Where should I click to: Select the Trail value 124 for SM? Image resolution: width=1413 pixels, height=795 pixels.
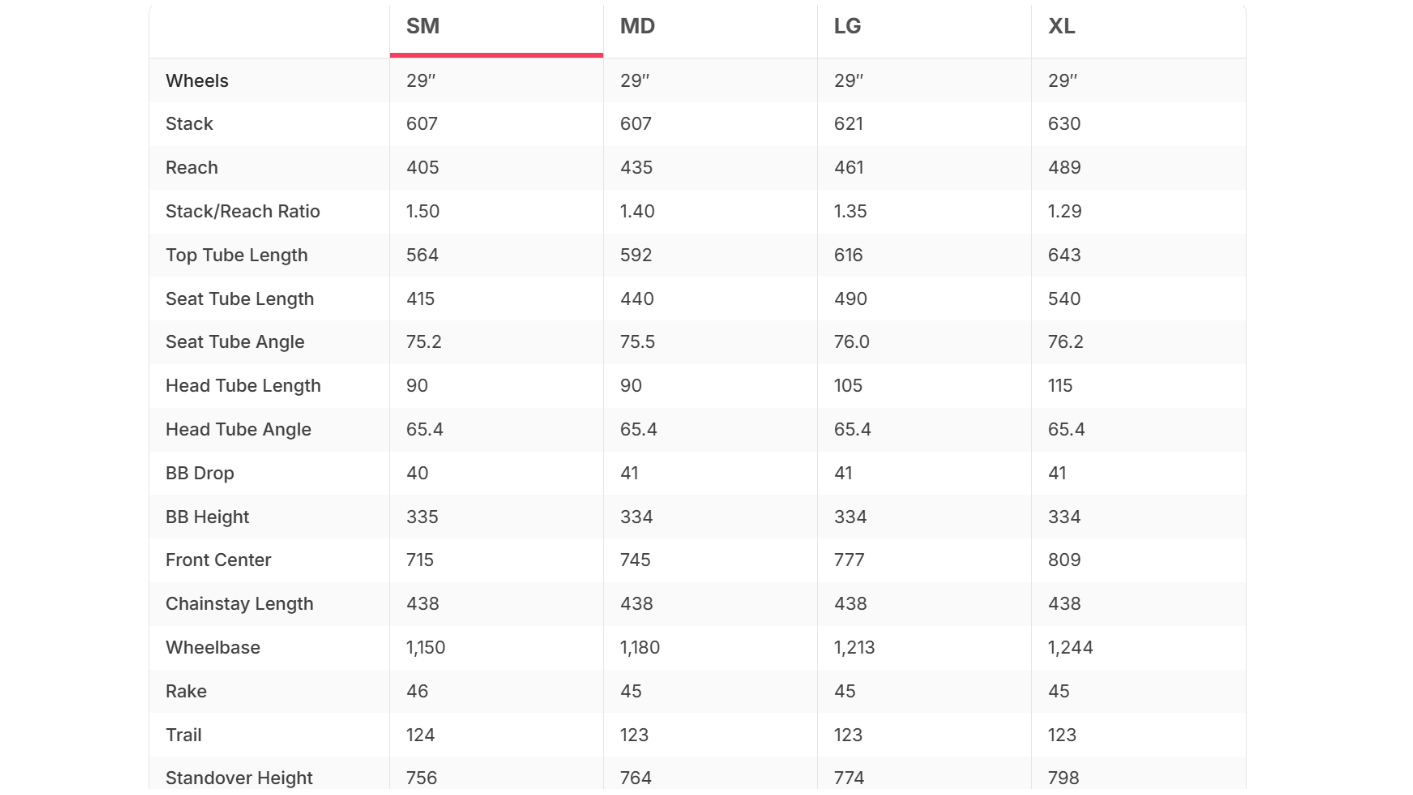(x=420, y=735)
